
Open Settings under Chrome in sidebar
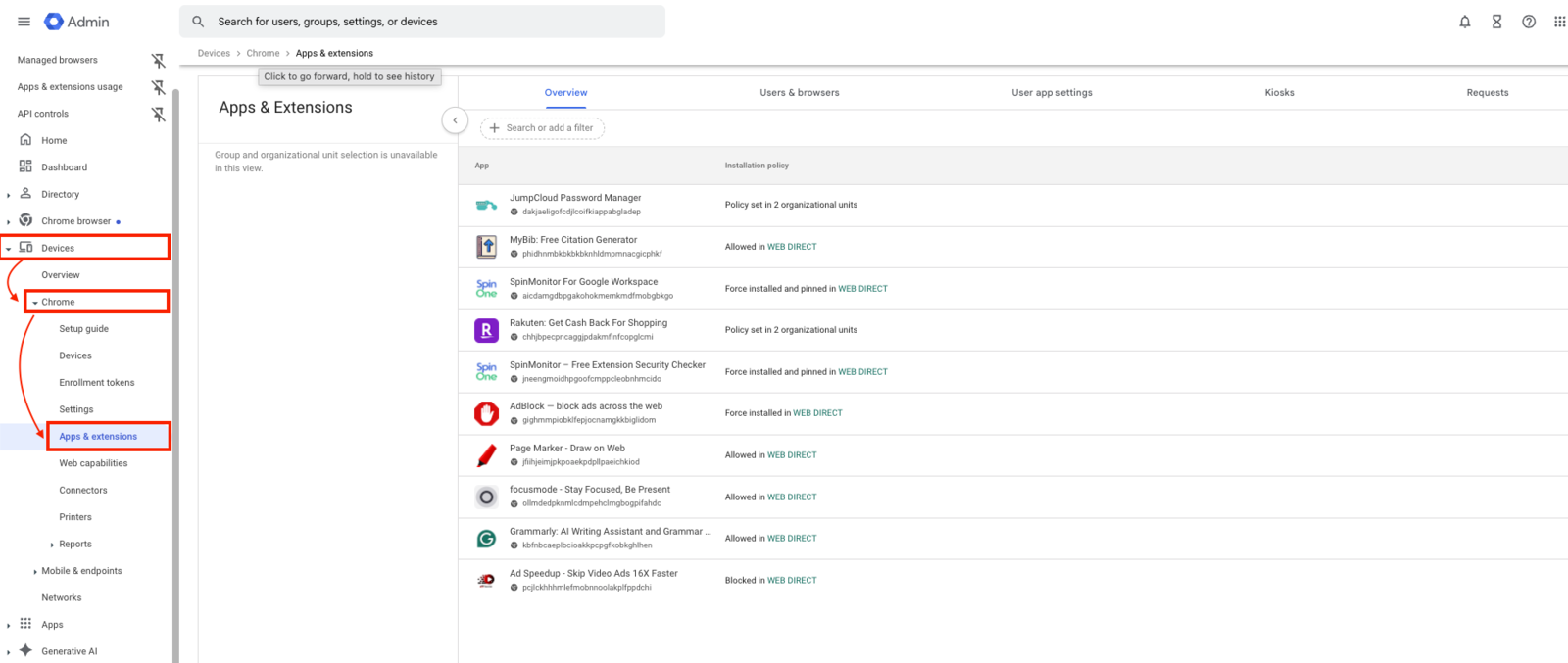point(76,409)
